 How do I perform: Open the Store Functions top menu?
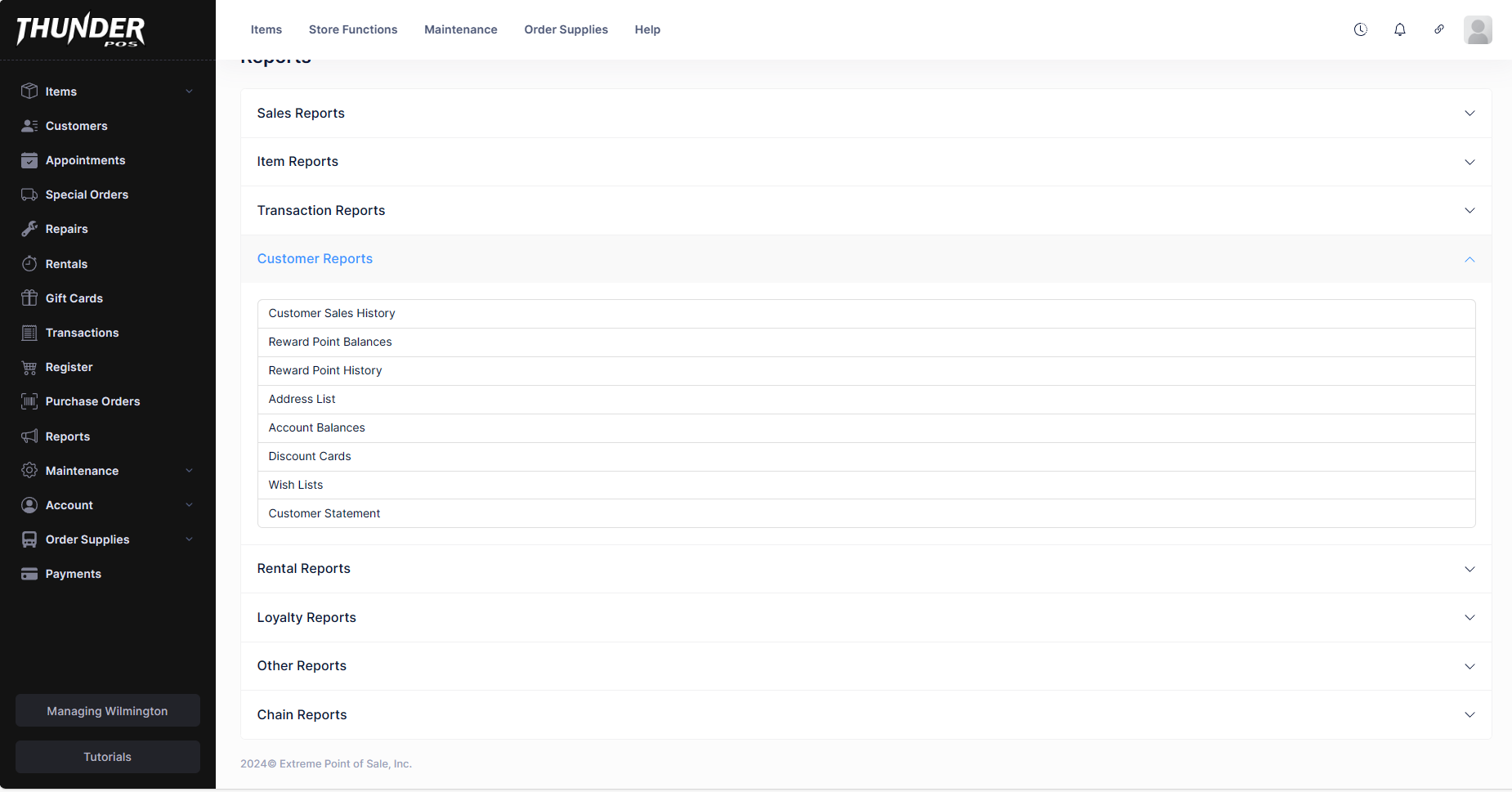tap(352, 29)
